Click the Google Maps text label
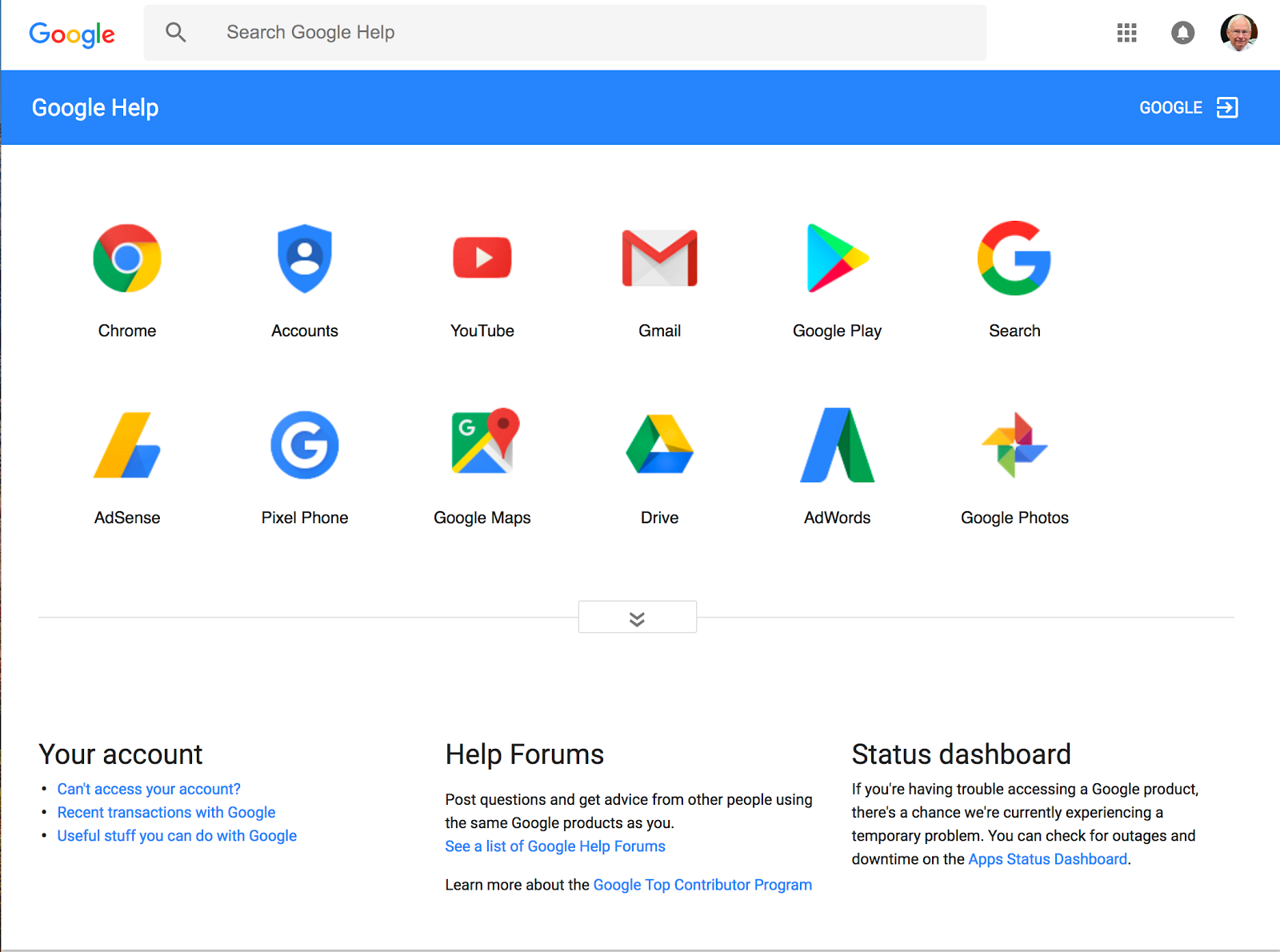Viewport: 1280px width, 952px height. [x=482, y=518]
